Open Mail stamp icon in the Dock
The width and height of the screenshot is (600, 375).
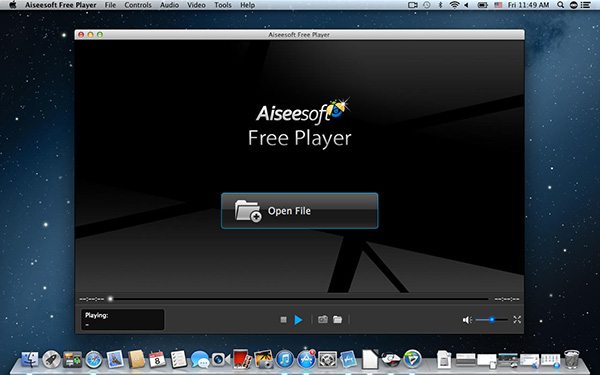click(x=115, y=360)
